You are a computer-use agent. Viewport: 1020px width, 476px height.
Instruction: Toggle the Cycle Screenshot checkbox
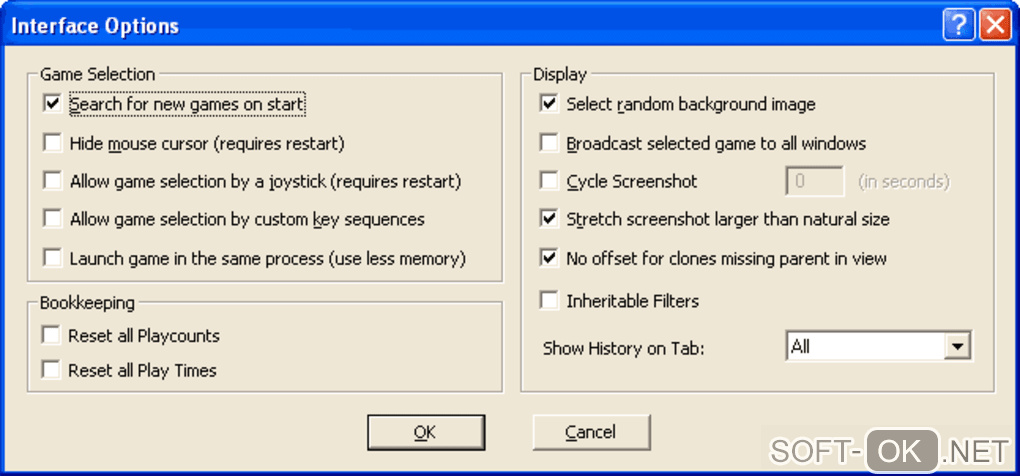[x=549, y=181]
